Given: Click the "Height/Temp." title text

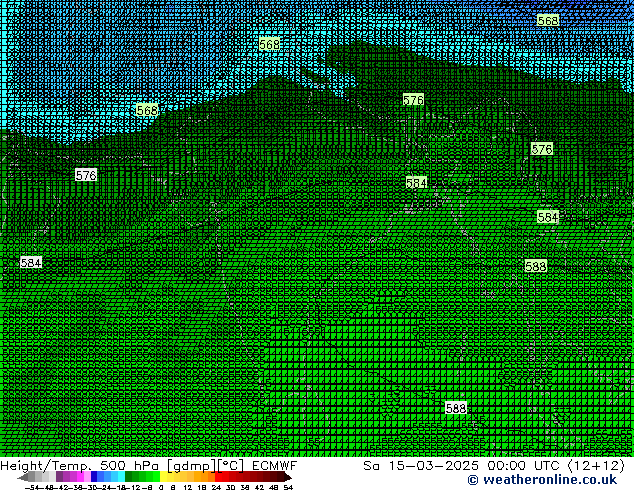Looking at the screenshot, I should 45,466.
